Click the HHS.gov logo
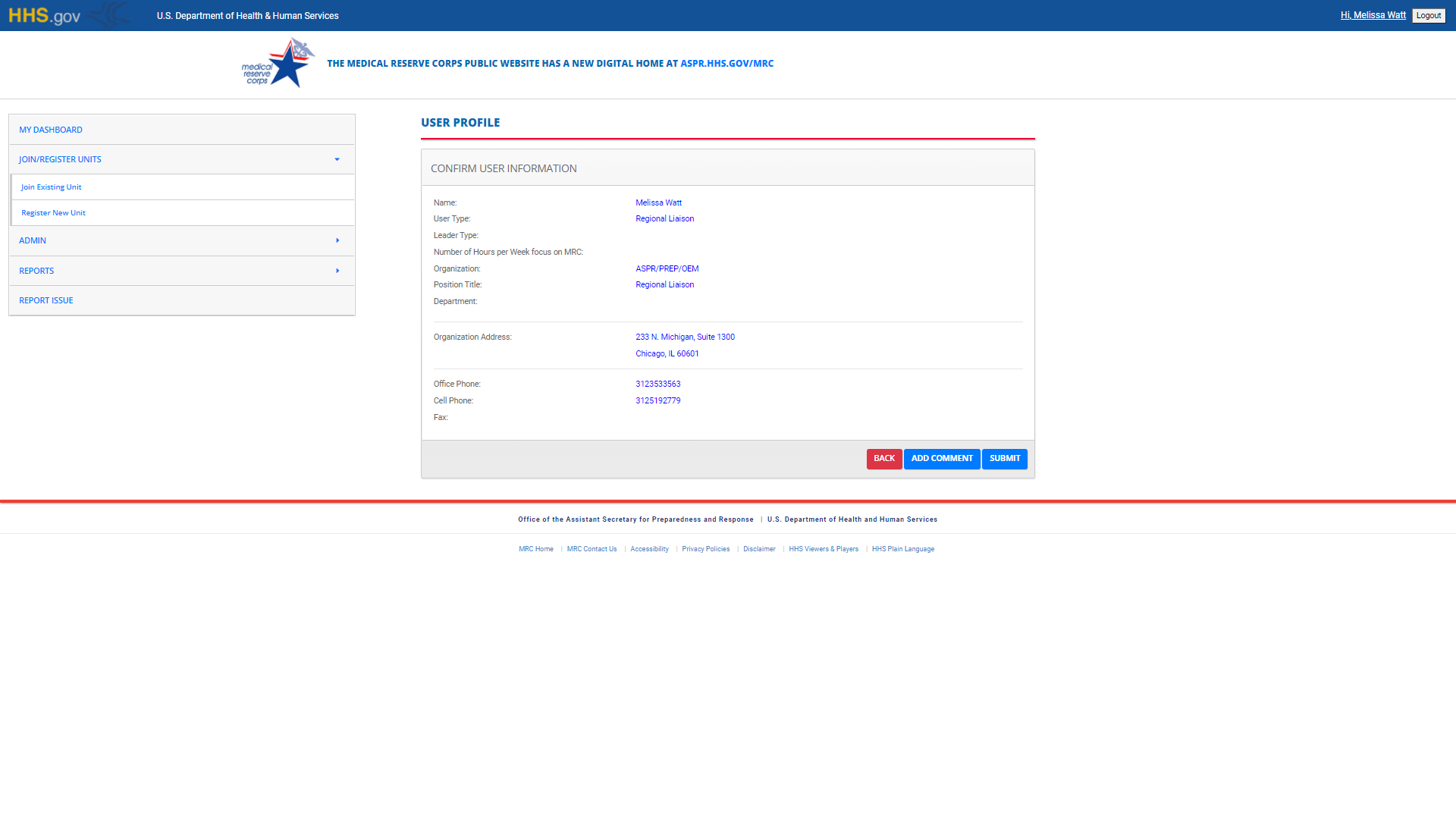The width and height of the screenshot is (1456, 819). coord(44,15)
